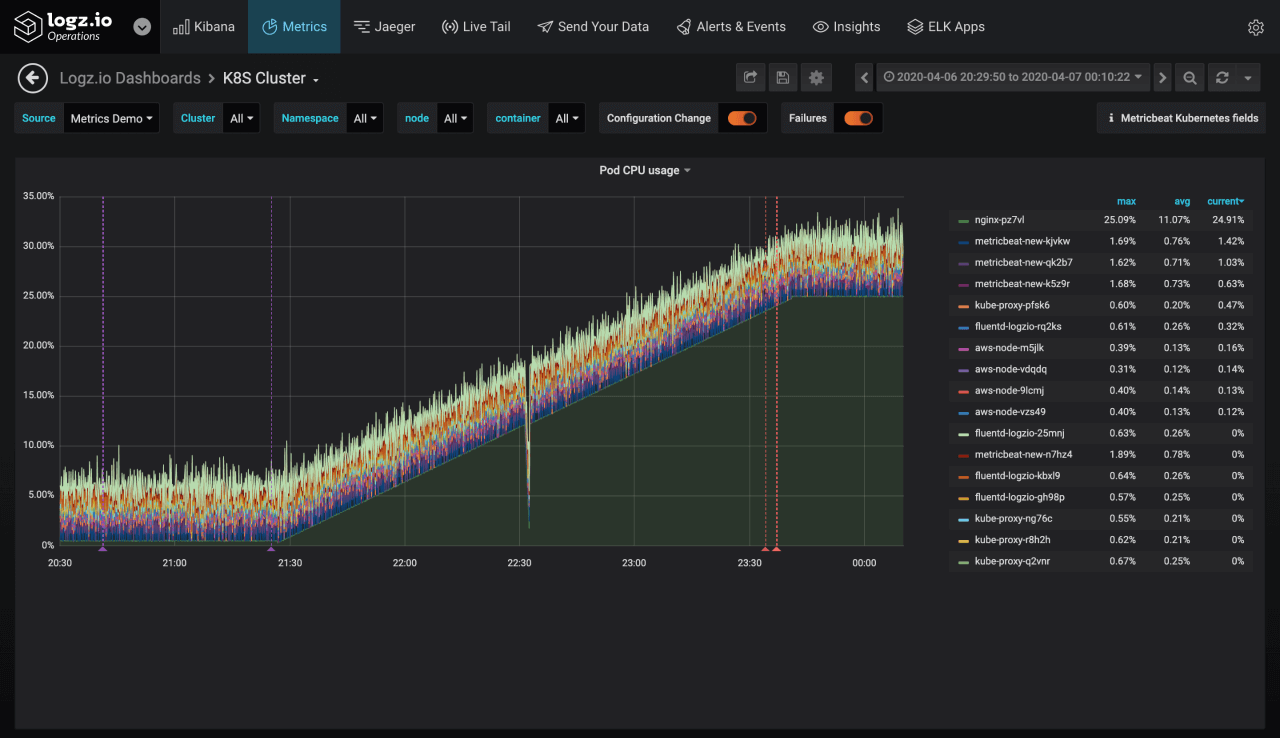Viewport: 1280px width, 738px height.
Task: Open ELK Apps
Action: [x=946, y=27]
